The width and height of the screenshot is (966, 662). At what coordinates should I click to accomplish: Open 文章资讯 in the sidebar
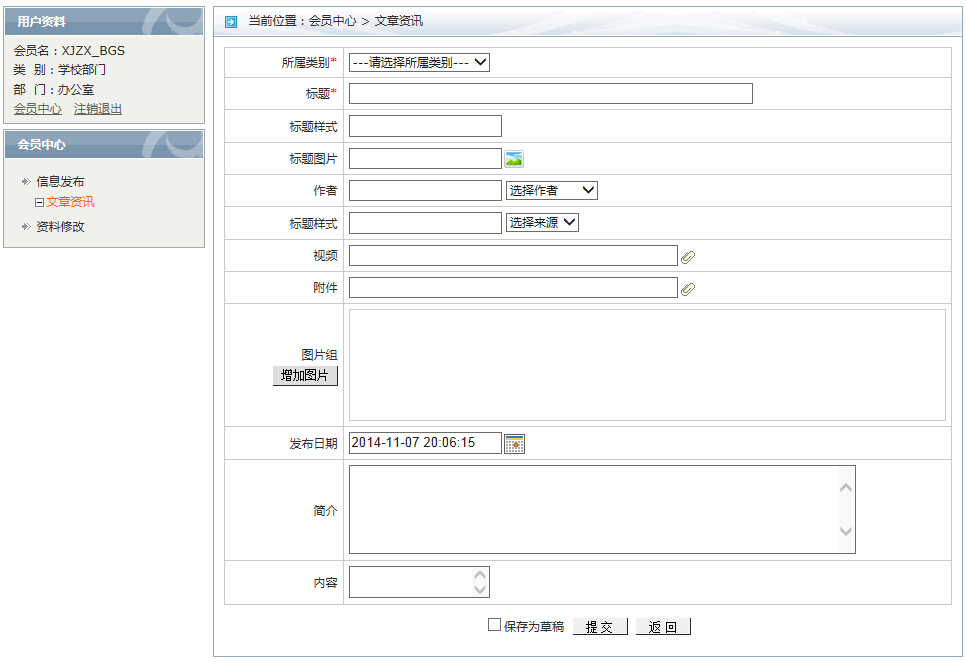(x=70, y=202)
